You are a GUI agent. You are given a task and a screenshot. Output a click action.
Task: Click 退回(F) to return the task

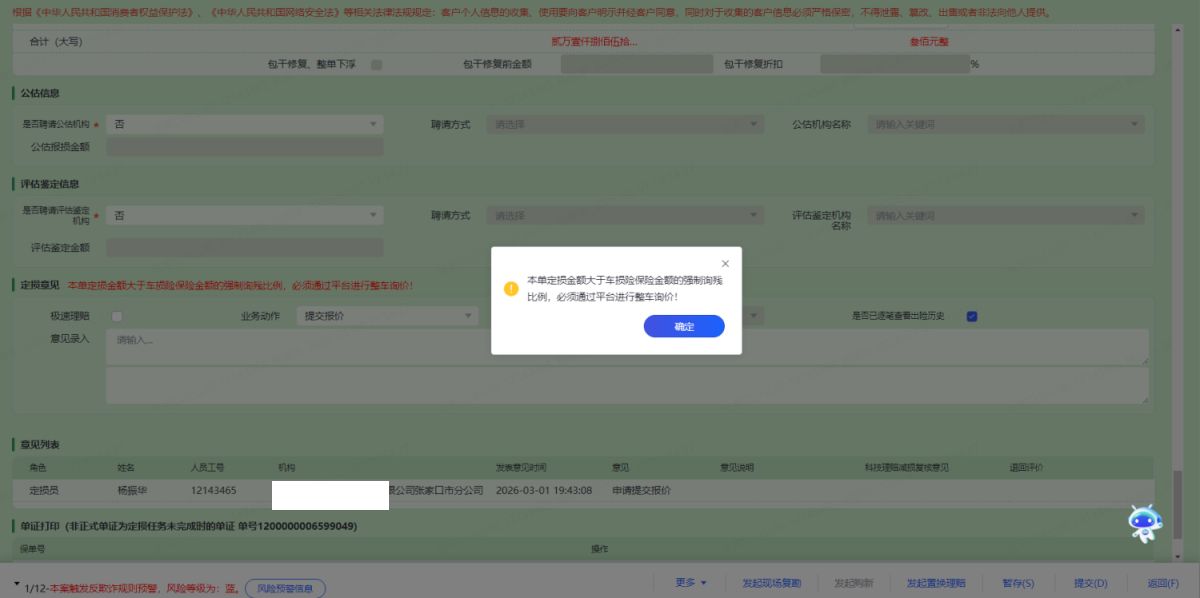[x=1163, y=583]
